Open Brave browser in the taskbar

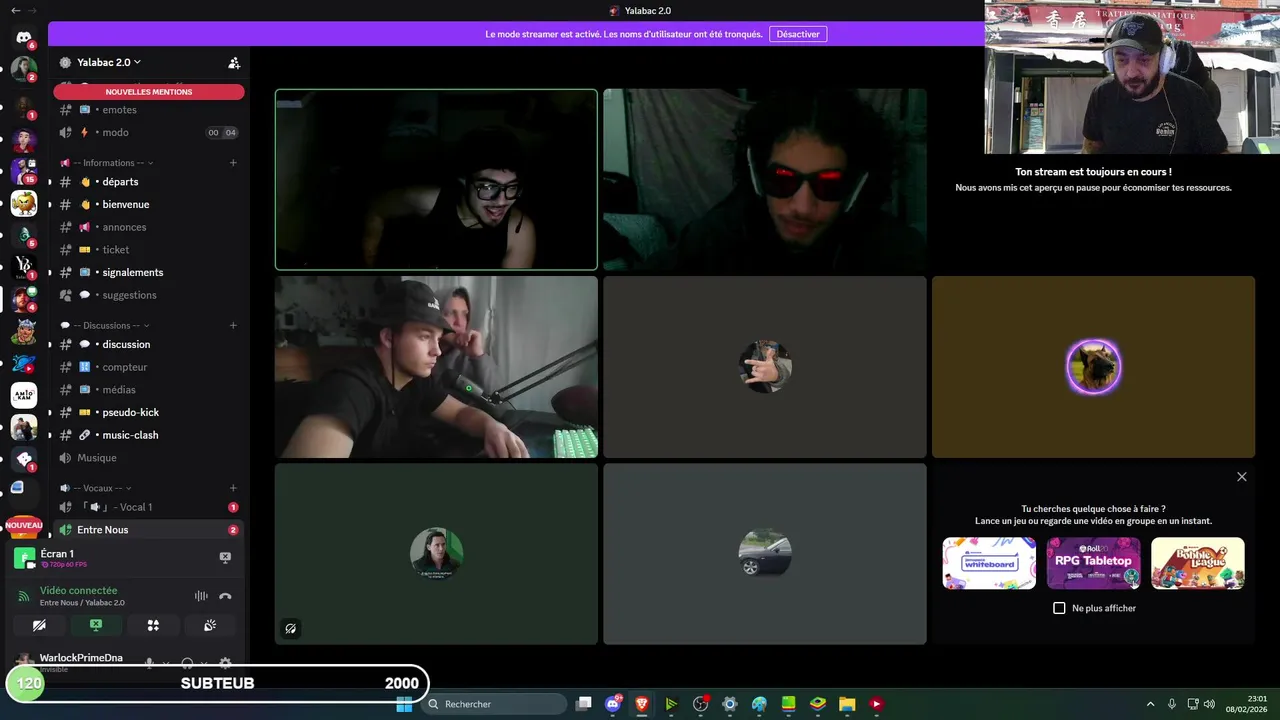click(642, 704)
